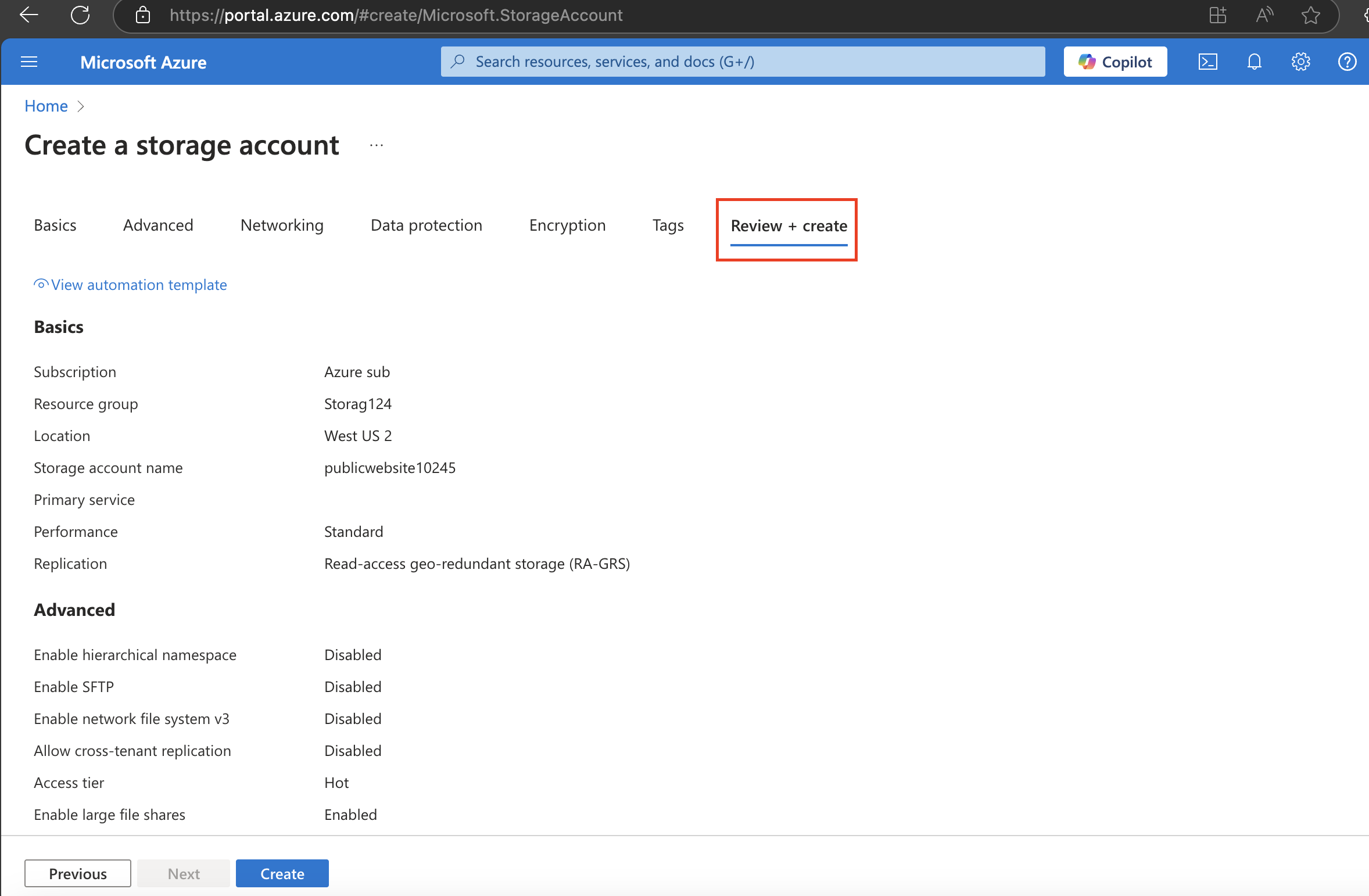Click the 'Enable SFTP' label

tap(74, 687)
